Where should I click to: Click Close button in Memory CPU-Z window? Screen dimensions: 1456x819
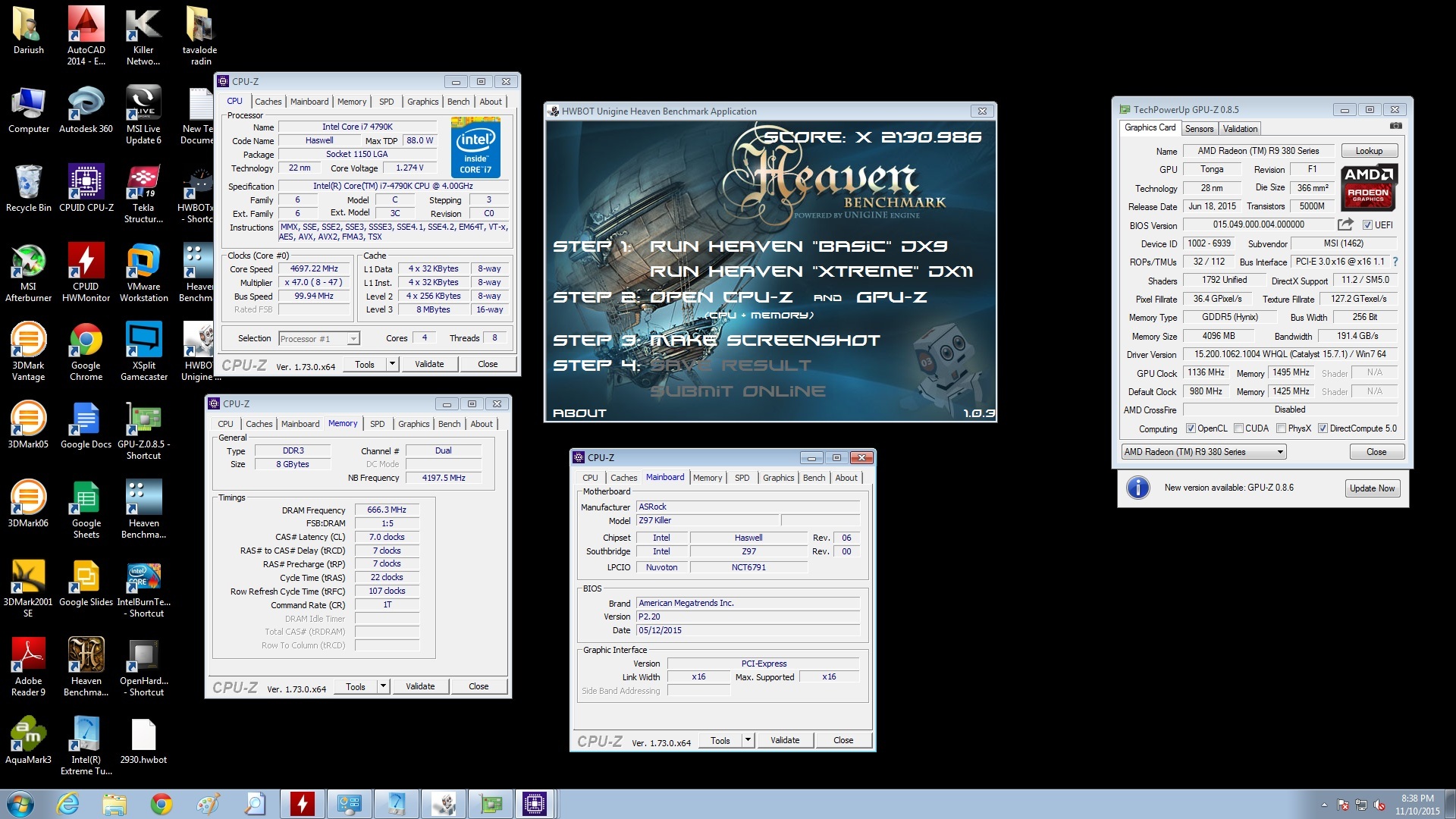(479, 686)
